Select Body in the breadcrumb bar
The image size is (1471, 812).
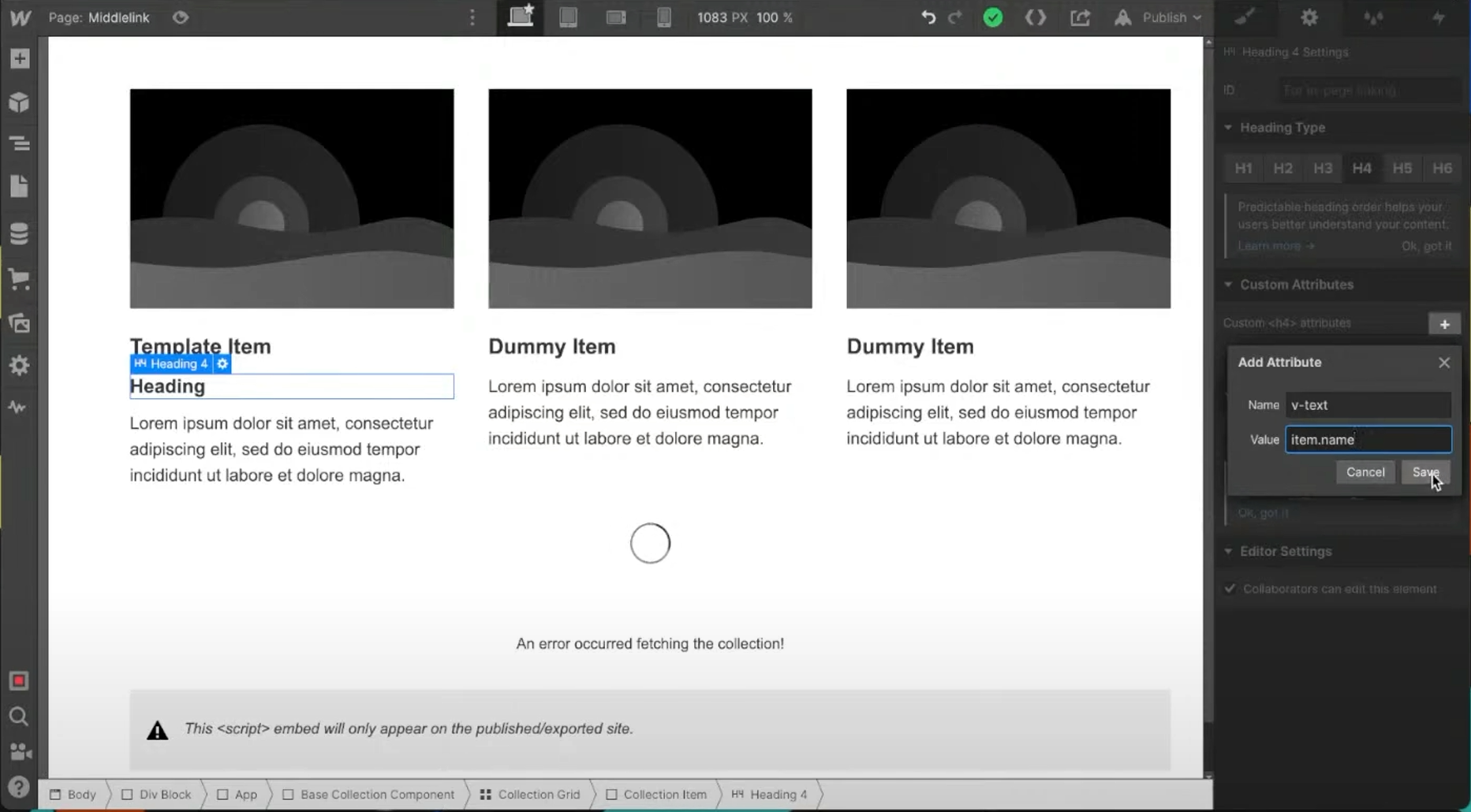point(73,795)
